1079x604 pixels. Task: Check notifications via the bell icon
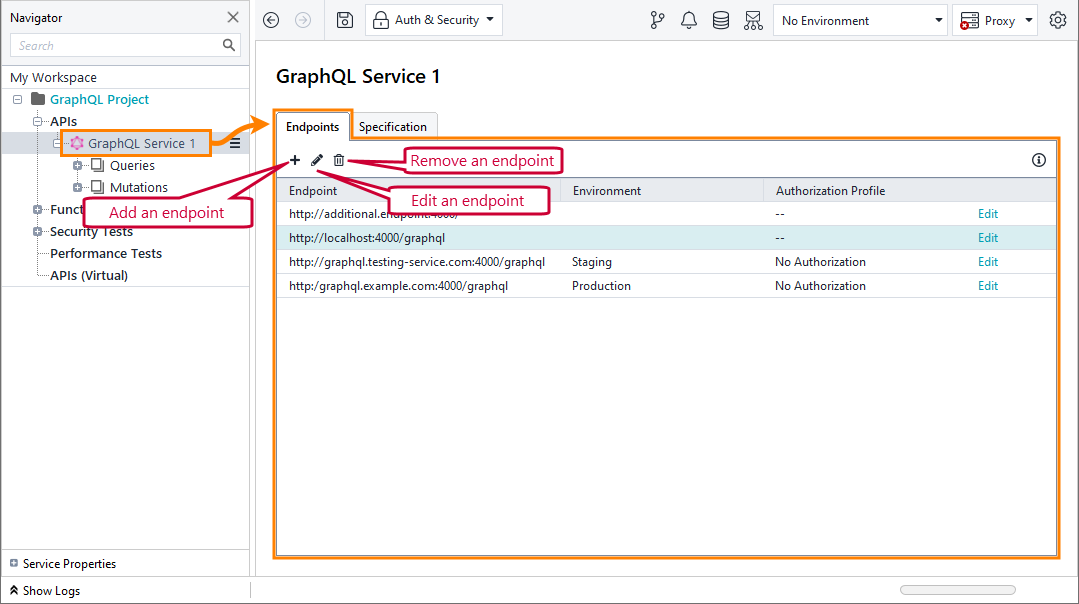(689, 20)
